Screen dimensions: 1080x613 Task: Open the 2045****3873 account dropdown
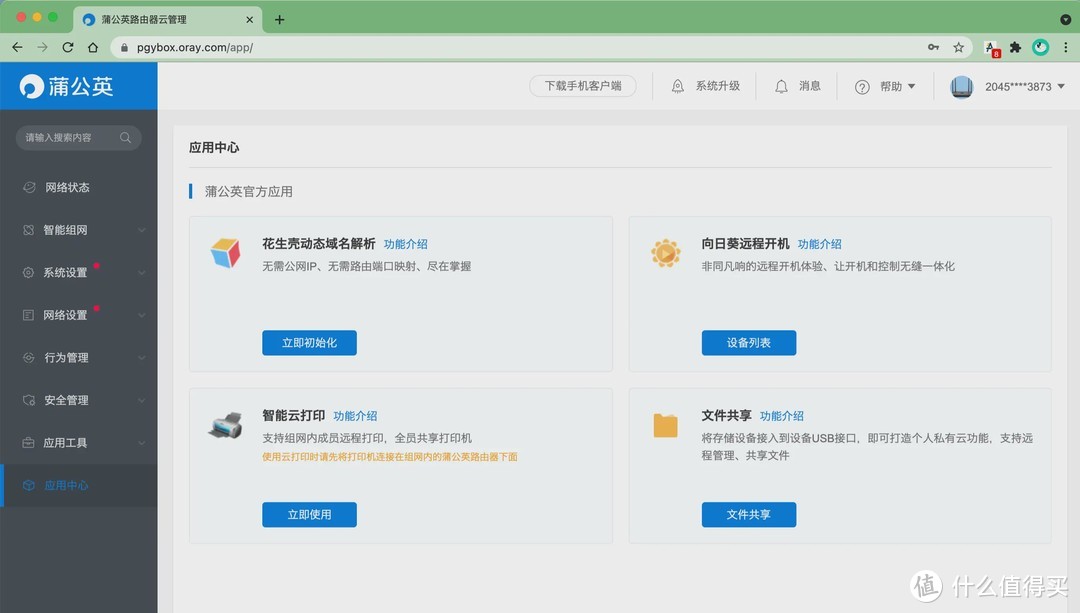(1010, 86)
